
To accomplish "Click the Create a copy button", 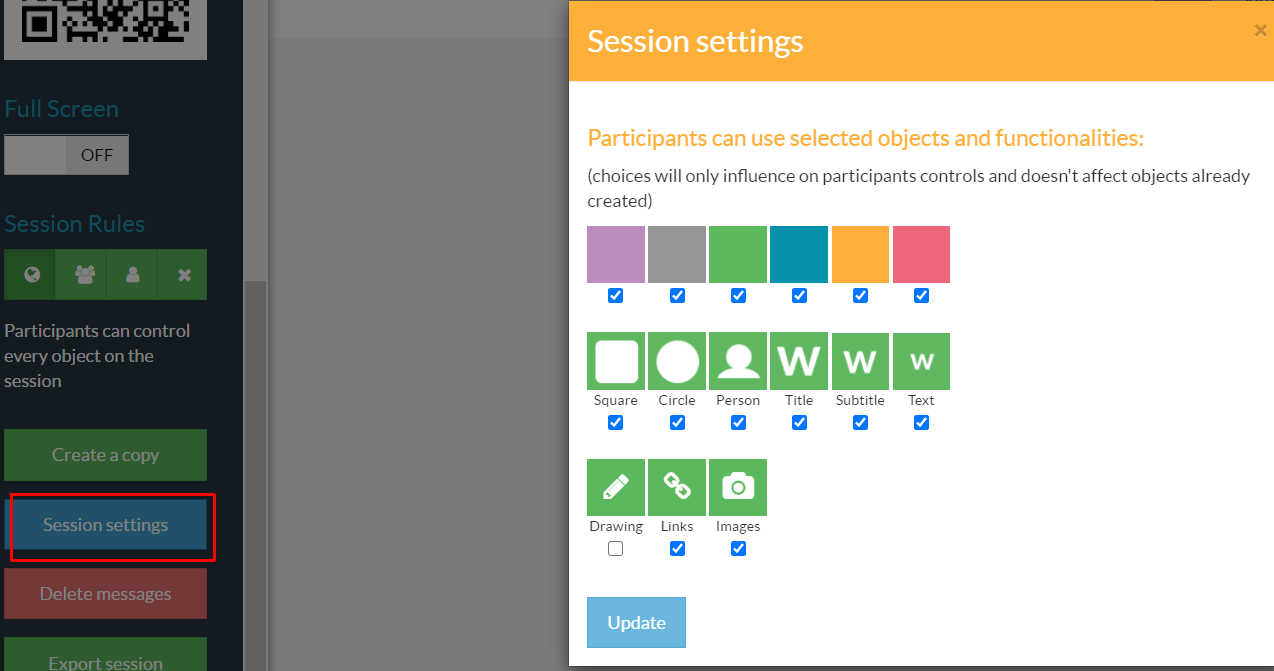I will click(x=105, y=455).
